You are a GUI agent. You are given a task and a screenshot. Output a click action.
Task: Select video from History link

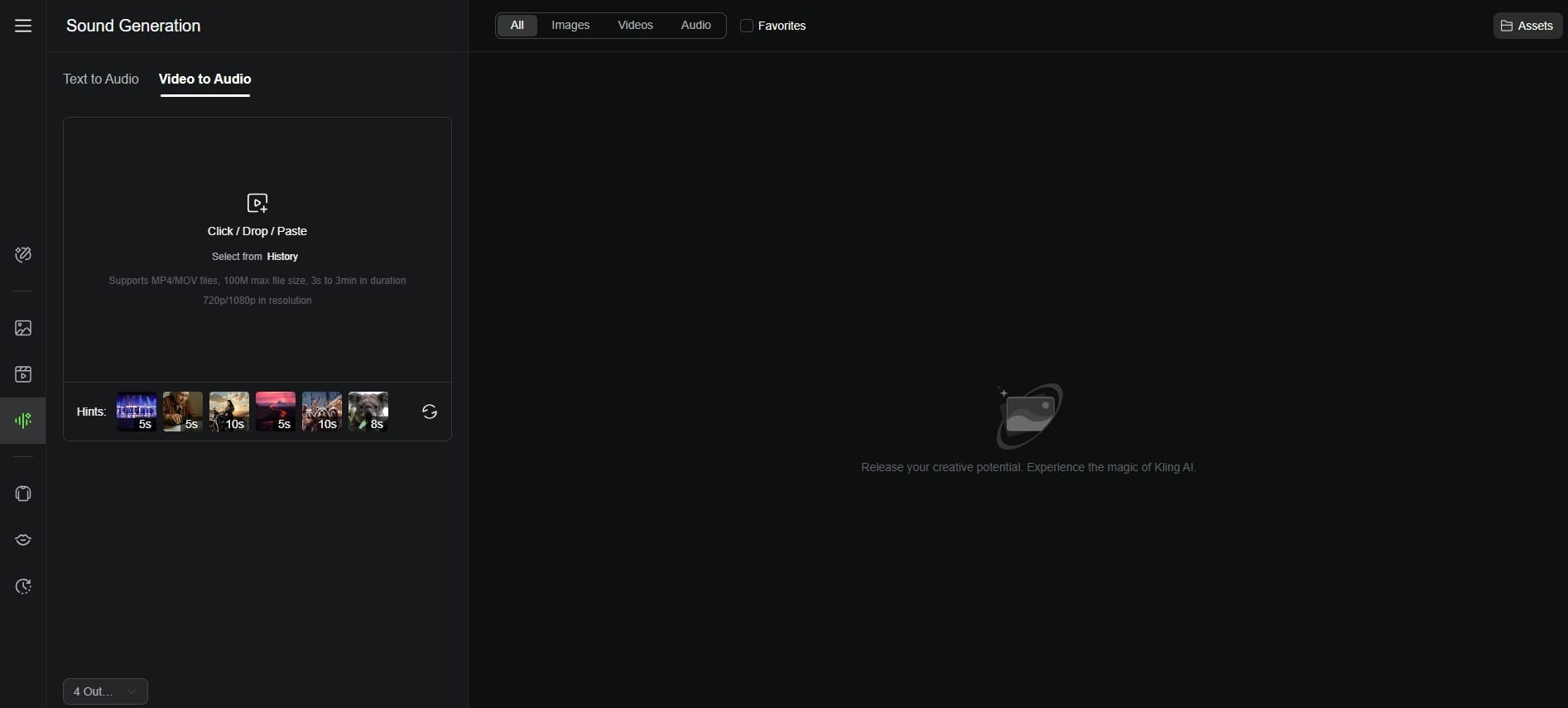coord(282,257)
